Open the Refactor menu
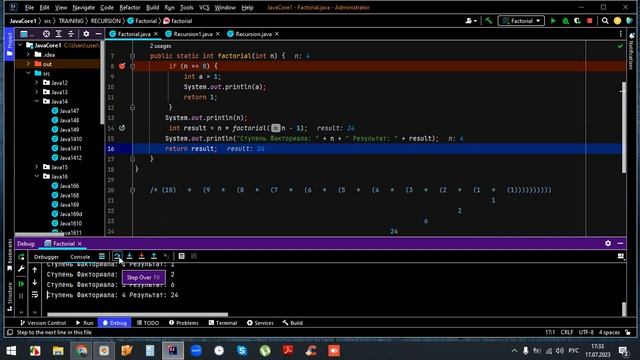The height and width of the screenshot is (360, 640). [130, 7]
